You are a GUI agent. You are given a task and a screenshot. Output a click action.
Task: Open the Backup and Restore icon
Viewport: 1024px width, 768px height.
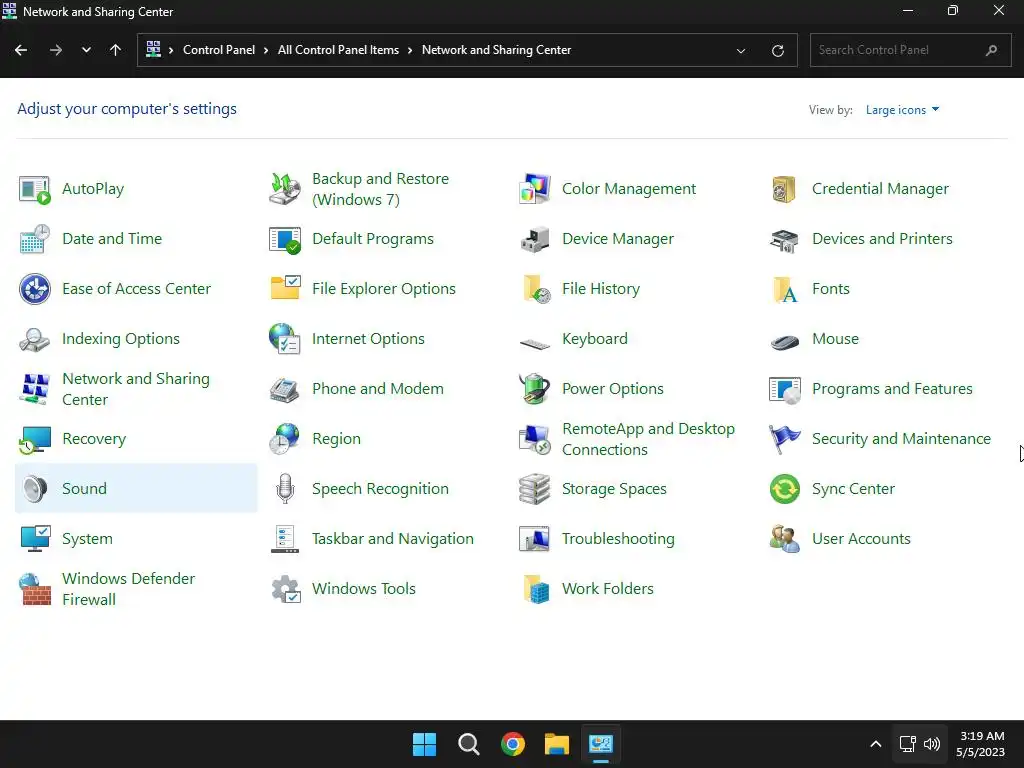pyautogui.click(x=285, y=189)
